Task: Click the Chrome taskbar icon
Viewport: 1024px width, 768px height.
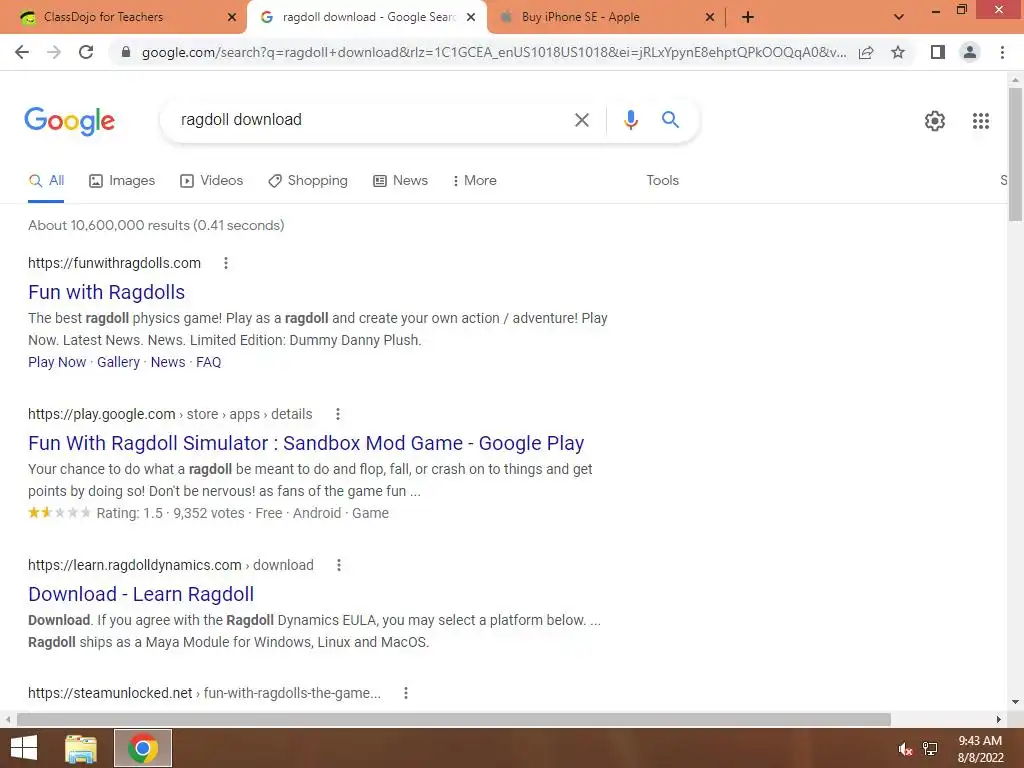Action: pyautogui.click(x=143, y=748)
